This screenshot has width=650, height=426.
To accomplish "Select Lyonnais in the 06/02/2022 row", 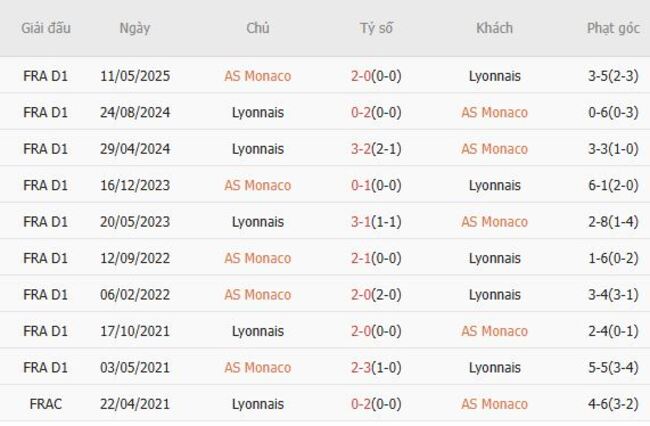I will coord(494,295).
